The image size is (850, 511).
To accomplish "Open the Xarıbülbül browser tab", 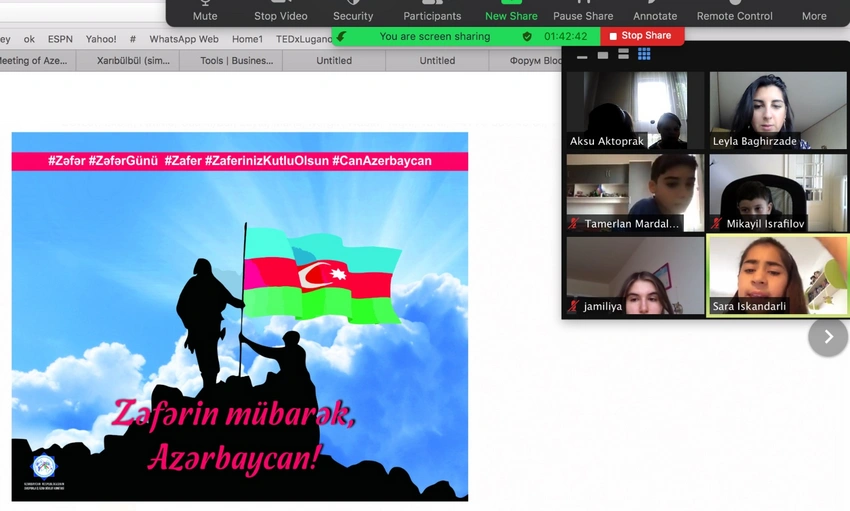I will [x=132, y=61].
